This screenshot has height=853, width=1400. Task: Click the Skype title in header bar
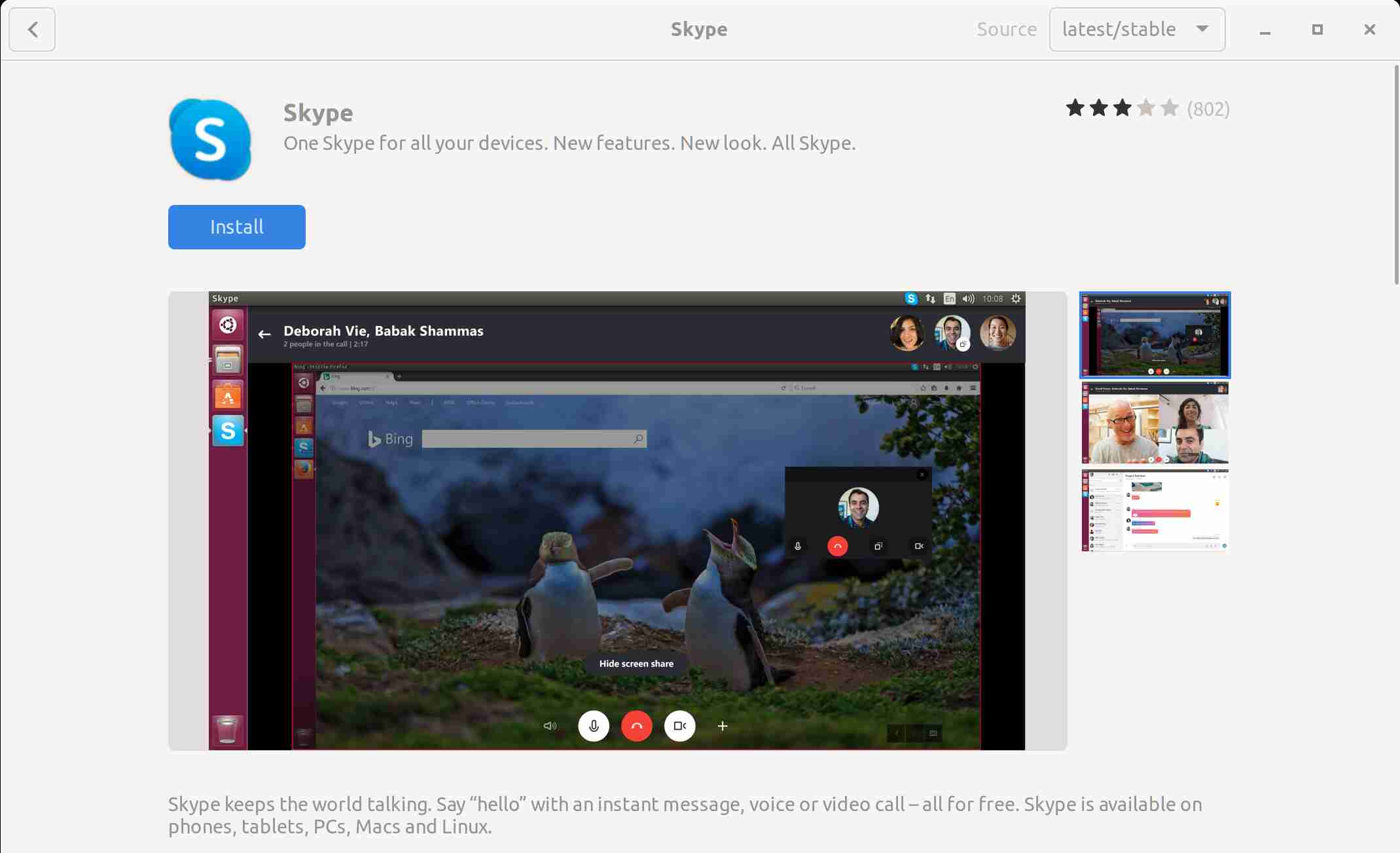[x=699, y=29]
